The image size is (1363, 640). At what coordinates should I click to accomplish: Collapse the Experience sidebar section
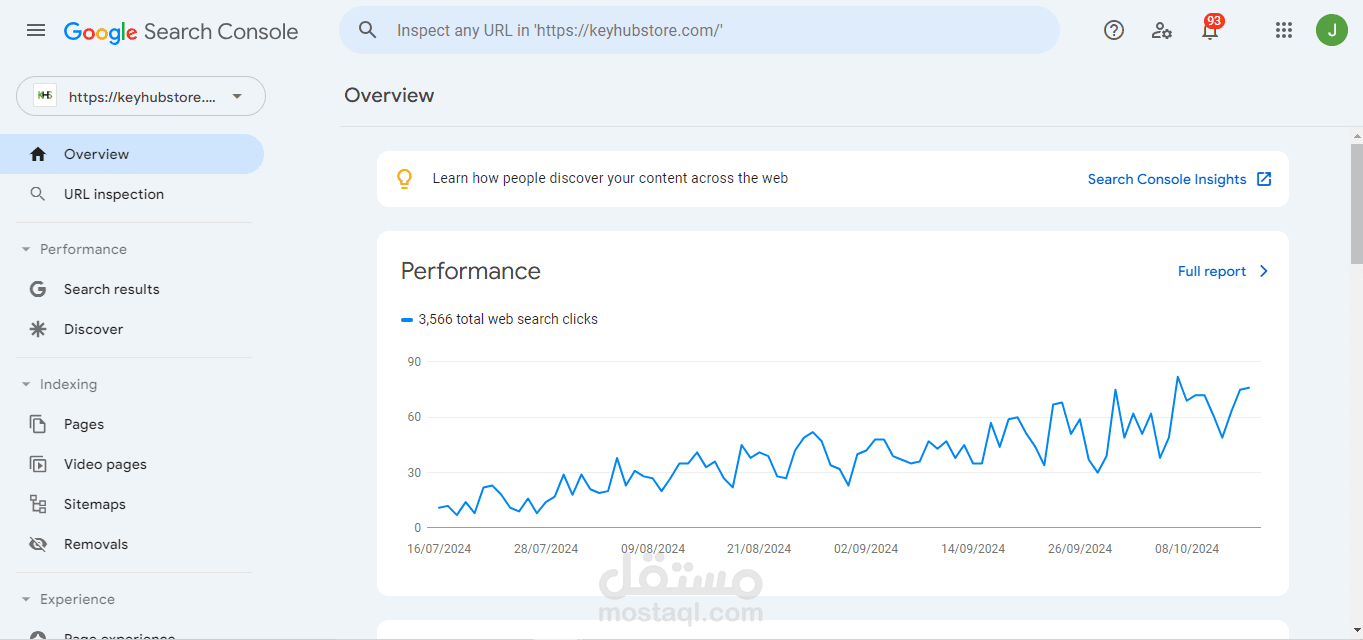(x=26, y=599)
